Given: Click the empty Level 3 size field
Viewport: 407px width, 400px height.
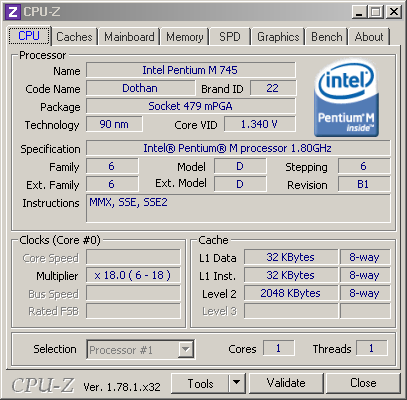Looking at the screenshot, I should (x=291, y=311).
